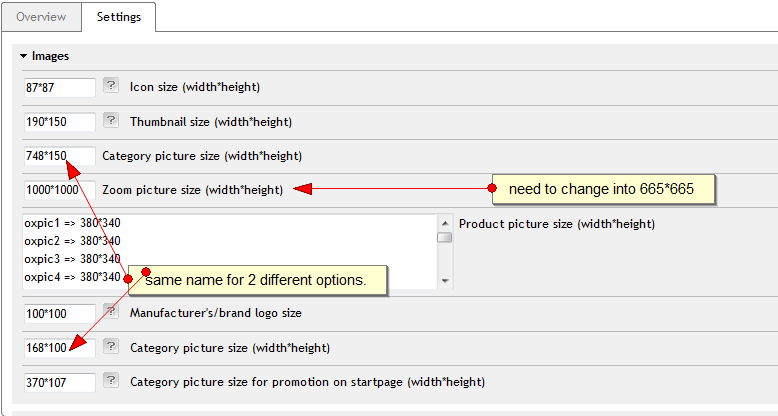This screenshot has height=416, width=778.
Task: Click help icon next to Icon size
Action: pyautogui.click(x=111, y=87)
